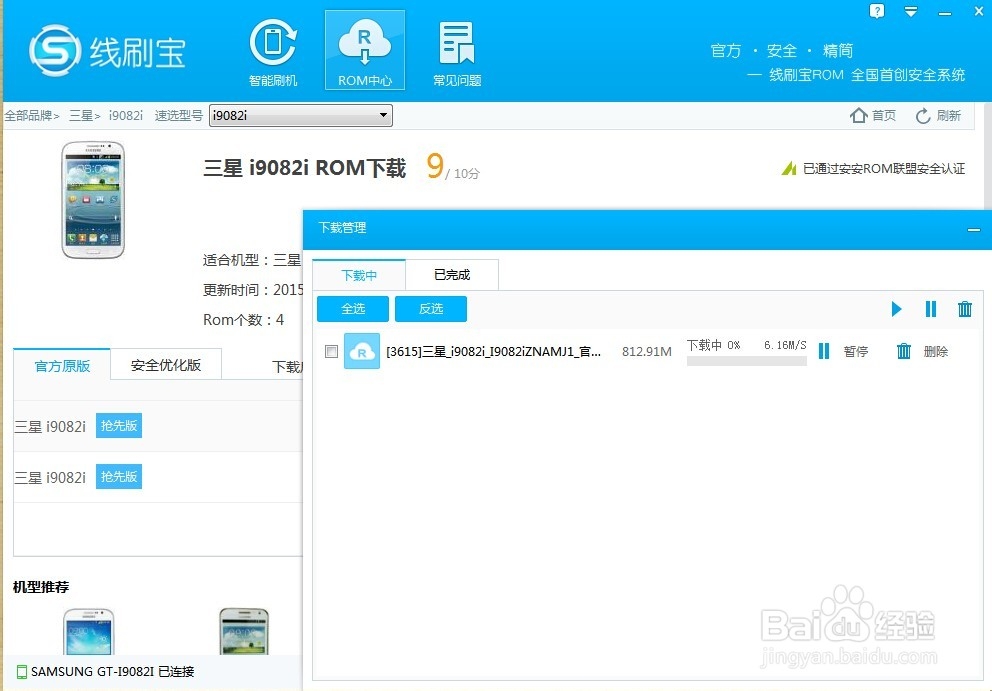Screen dimensions: 992x691
Task: Click the i9082i breadcrumb
Action: point(125,116)
